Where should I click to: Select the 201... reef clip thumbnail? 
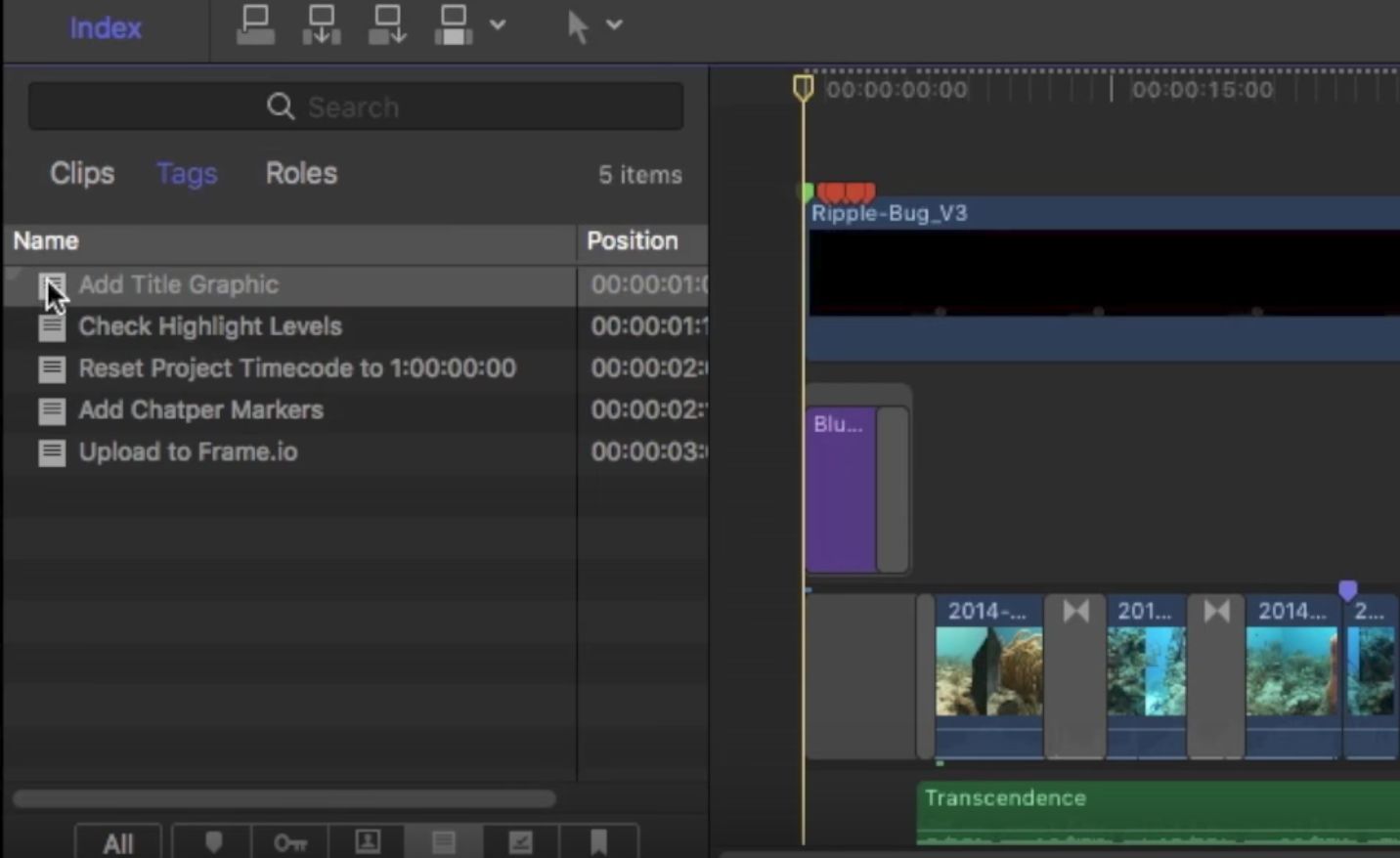pyautogui.click(x=1147, y=671)
